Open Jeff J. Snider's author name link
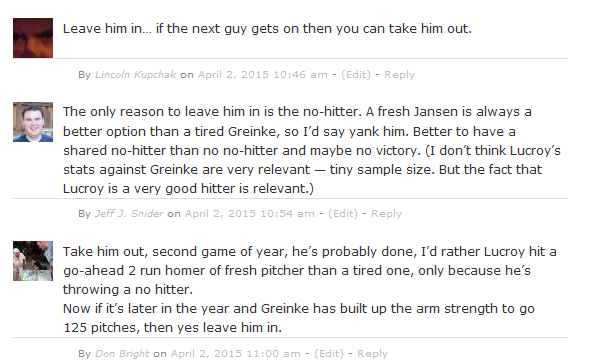 129,213
